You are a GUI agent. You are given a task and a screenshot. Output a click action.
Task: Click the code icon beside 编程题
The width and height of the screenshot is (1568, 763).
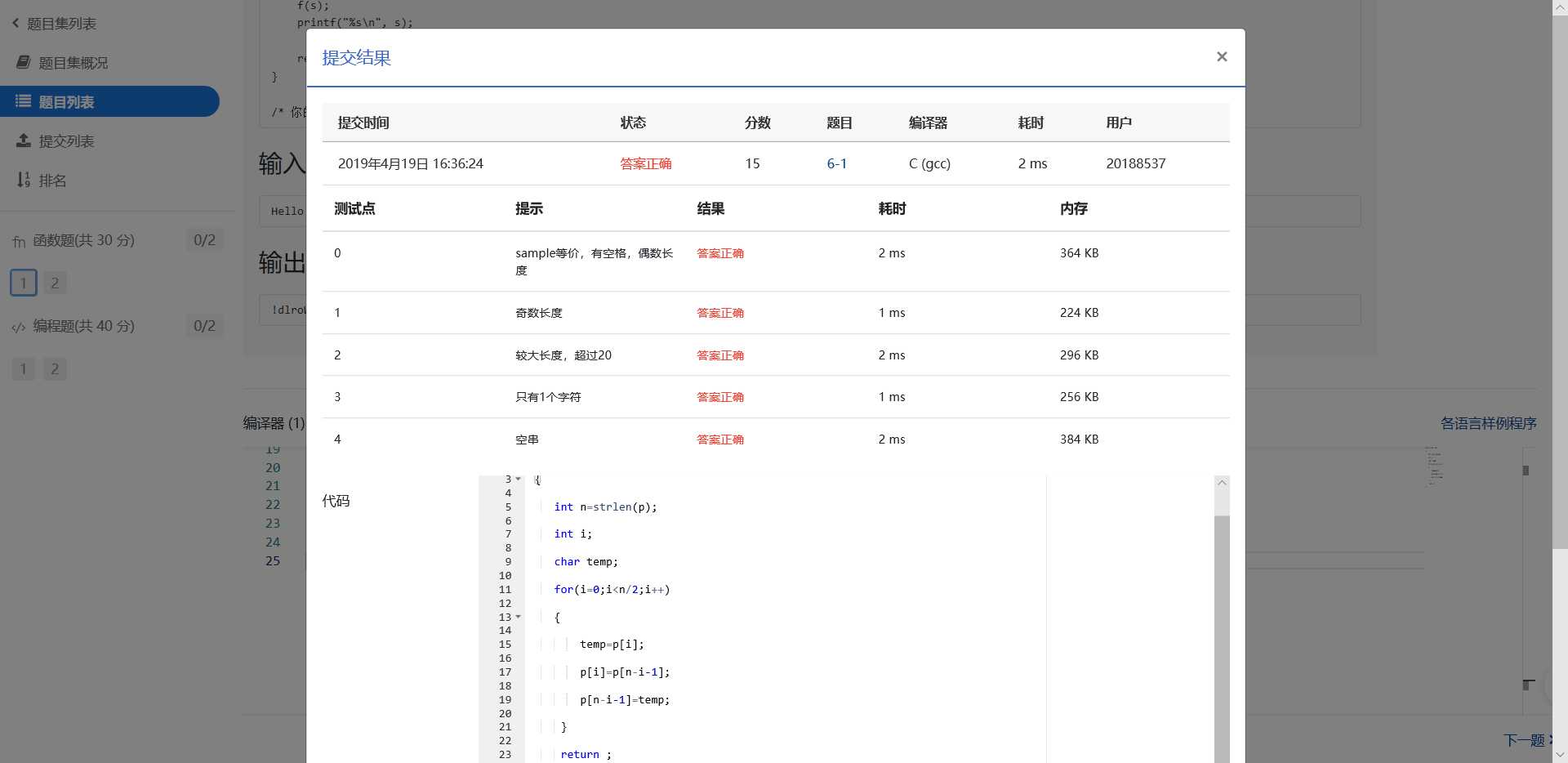tap(19, 327)
